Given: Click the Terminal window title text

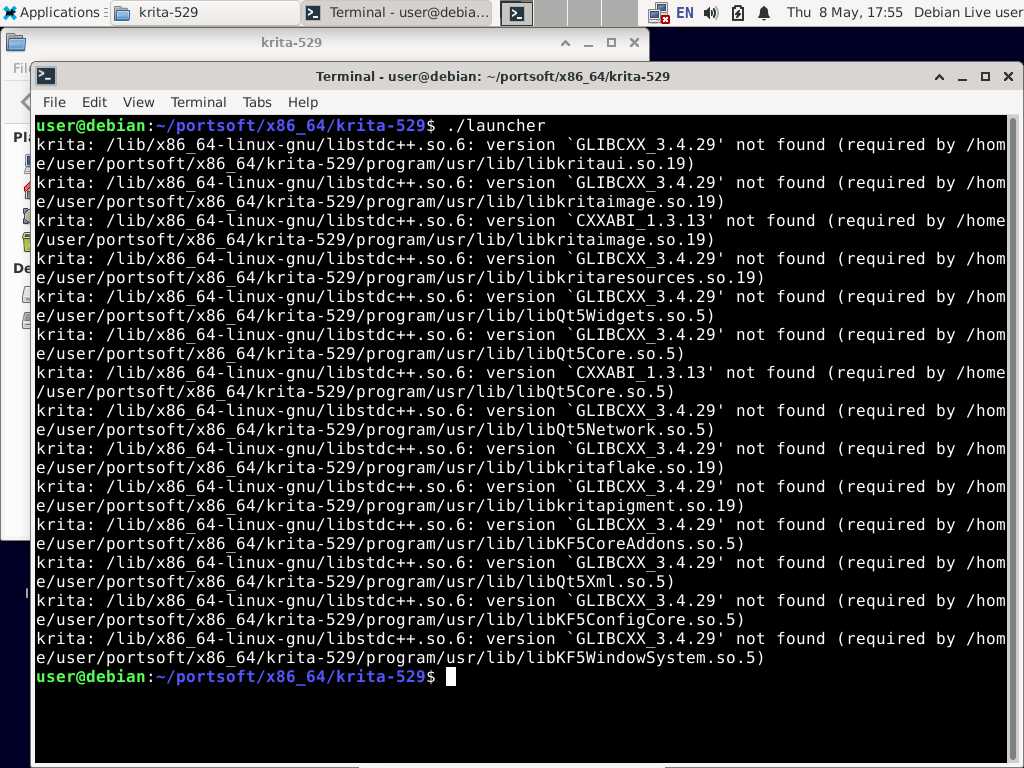Looking at the screenshot, I should [492, 76].
